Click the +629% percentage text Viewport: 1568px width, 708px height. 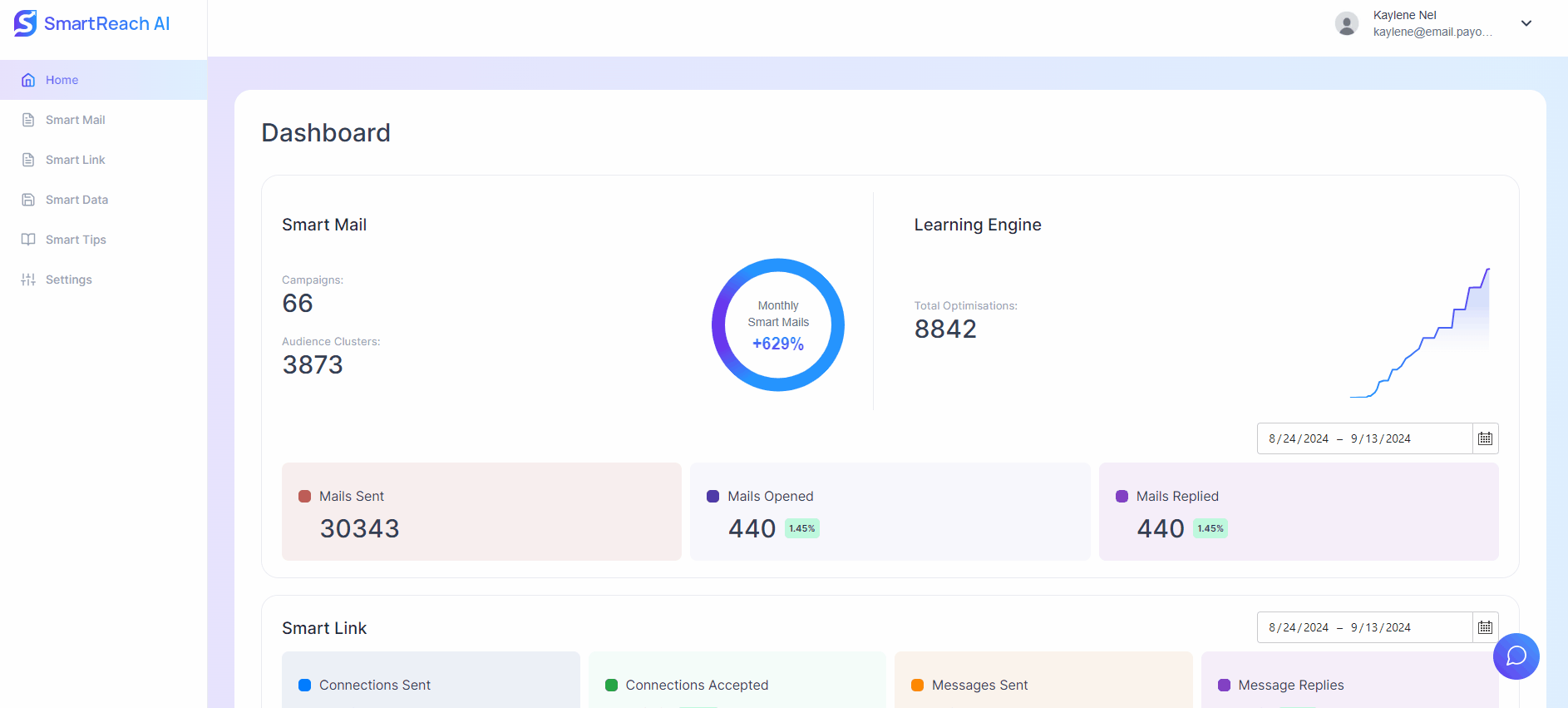[x=778, y=344]
